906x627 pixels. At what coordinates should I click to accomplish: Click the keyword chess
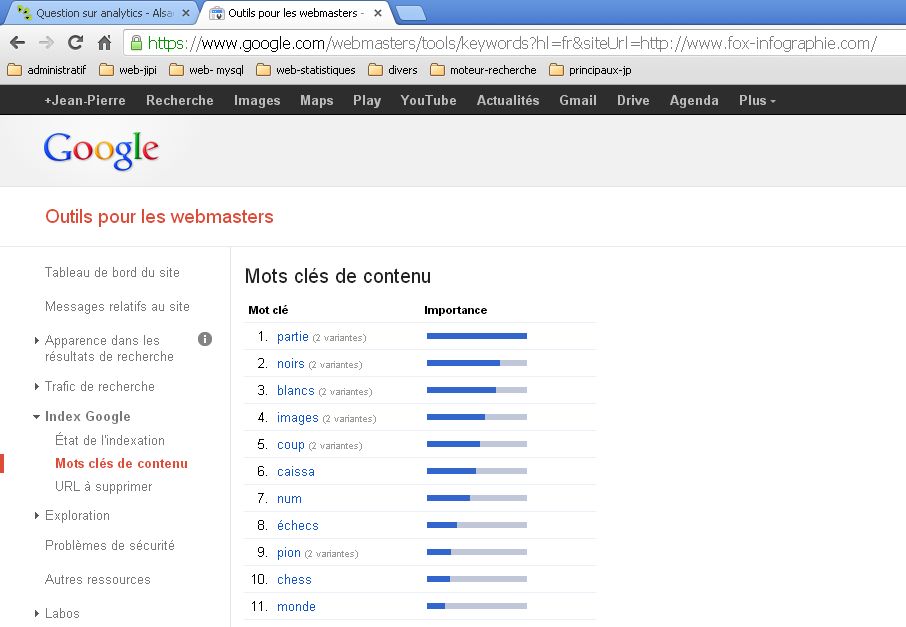[x=294, y=580]
